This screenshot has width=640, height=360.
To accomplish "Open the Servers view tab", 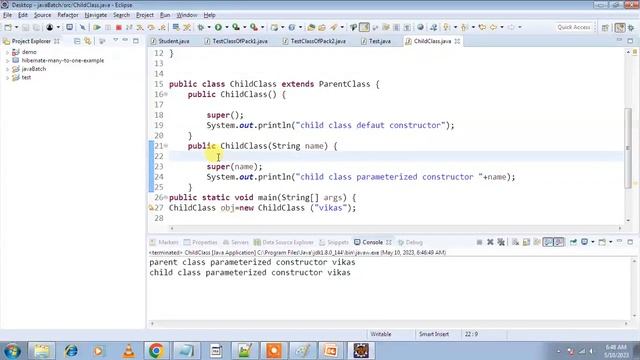I will pyautogui.click(x=236, y=242).
